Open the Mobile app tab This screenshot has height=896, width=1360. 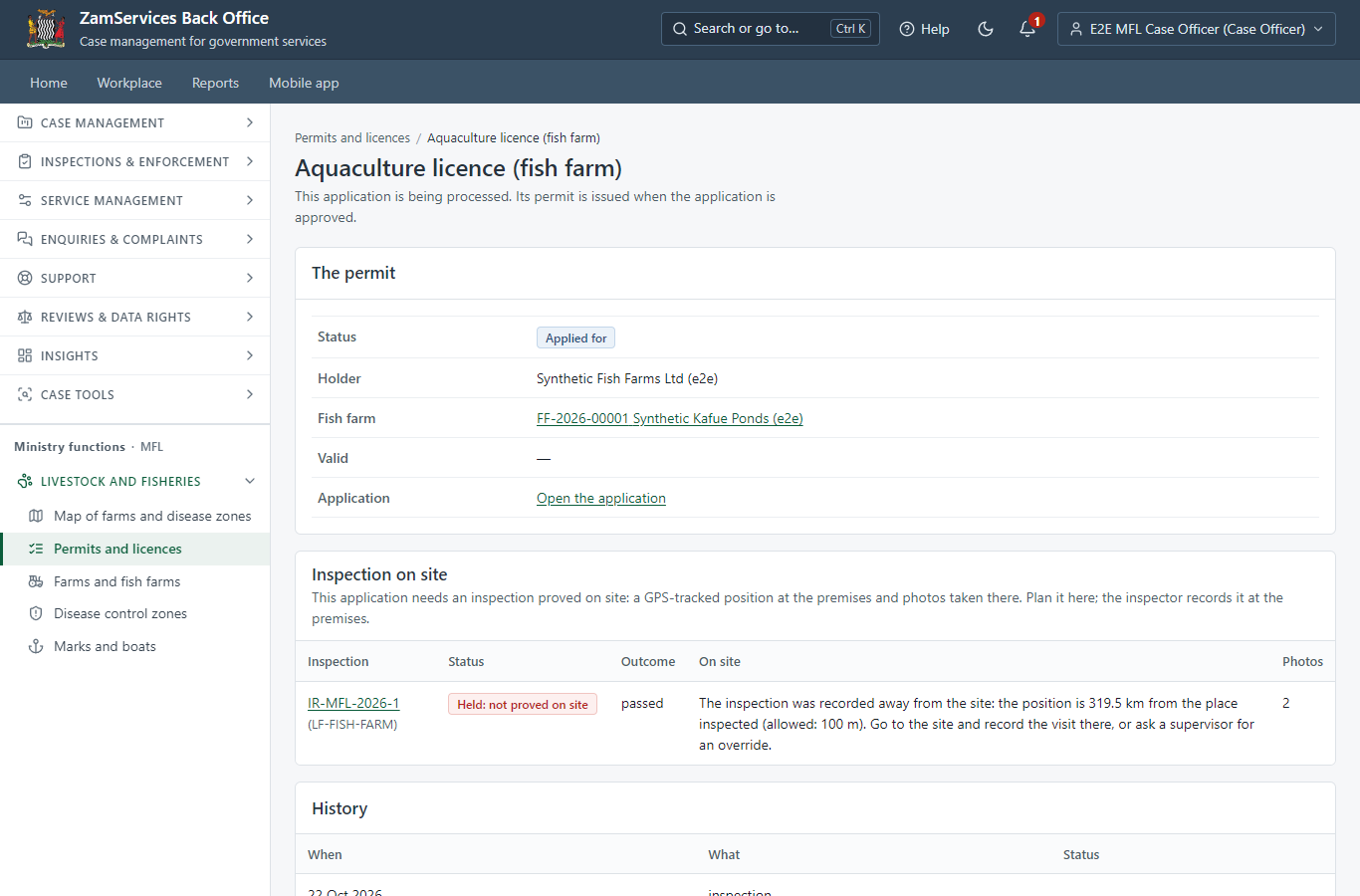(x=304, y=83)
